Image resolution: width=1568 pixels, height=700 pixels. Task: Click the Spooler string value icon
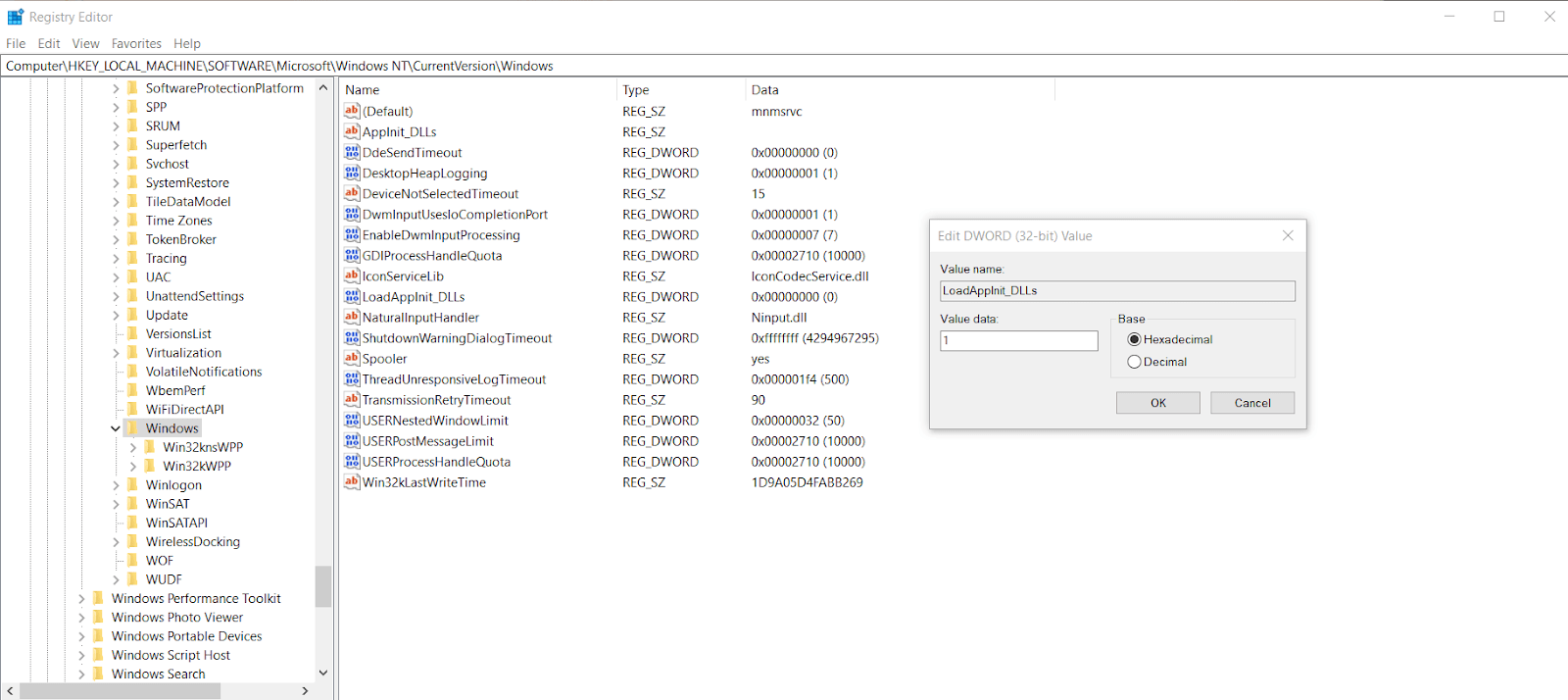352,358
